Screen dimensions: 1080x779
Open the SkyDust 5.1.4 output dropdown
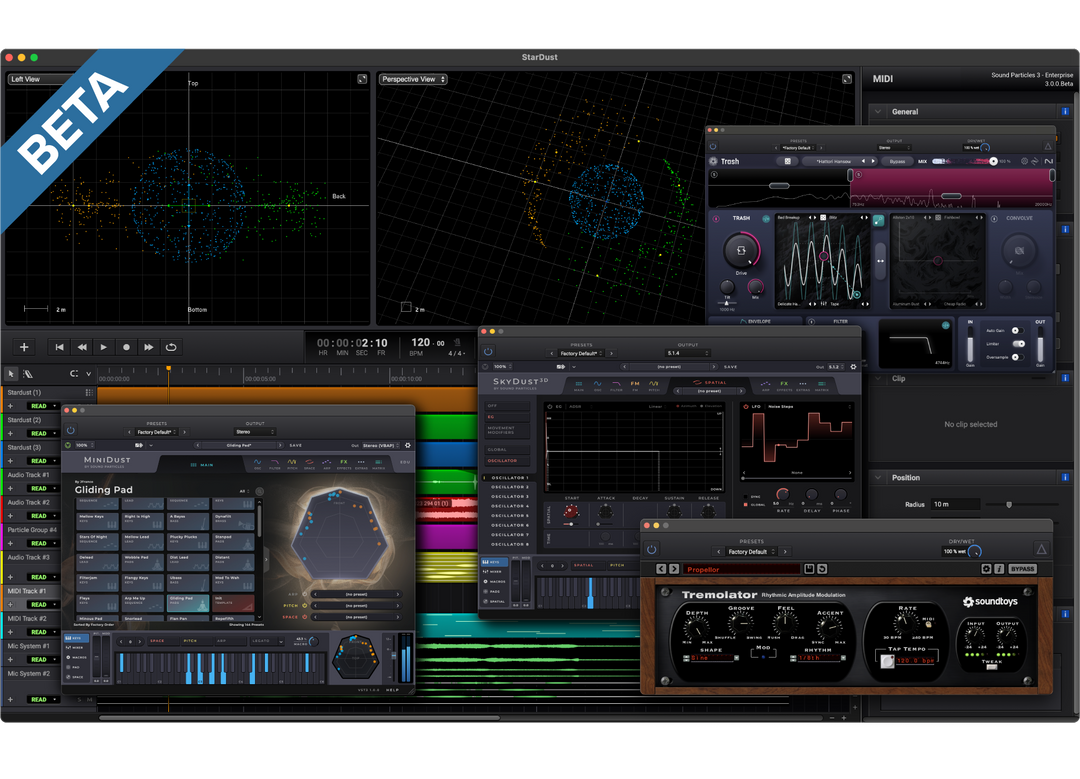687,353
